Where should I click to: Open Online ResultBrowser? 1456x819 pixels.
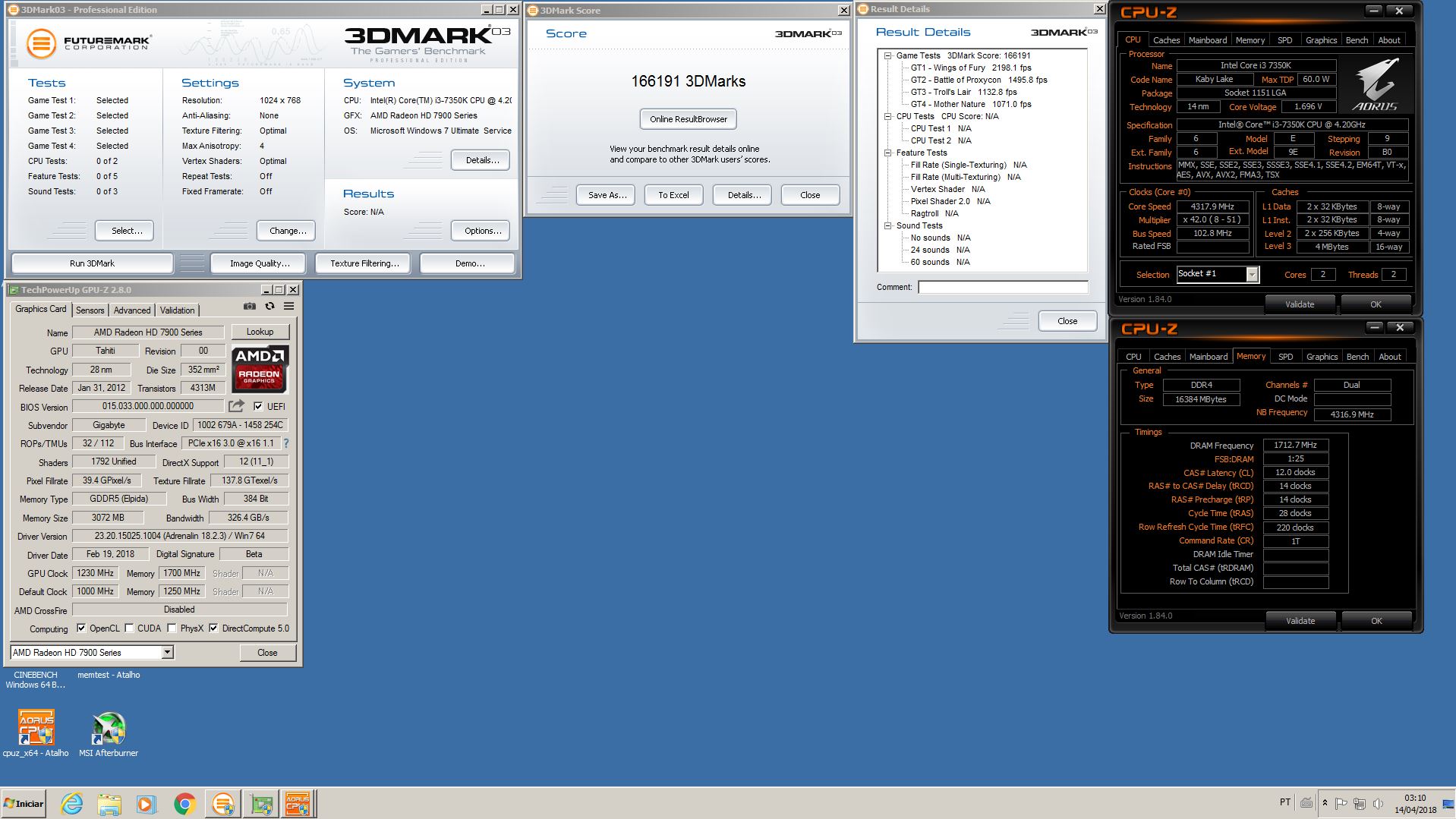689,119
